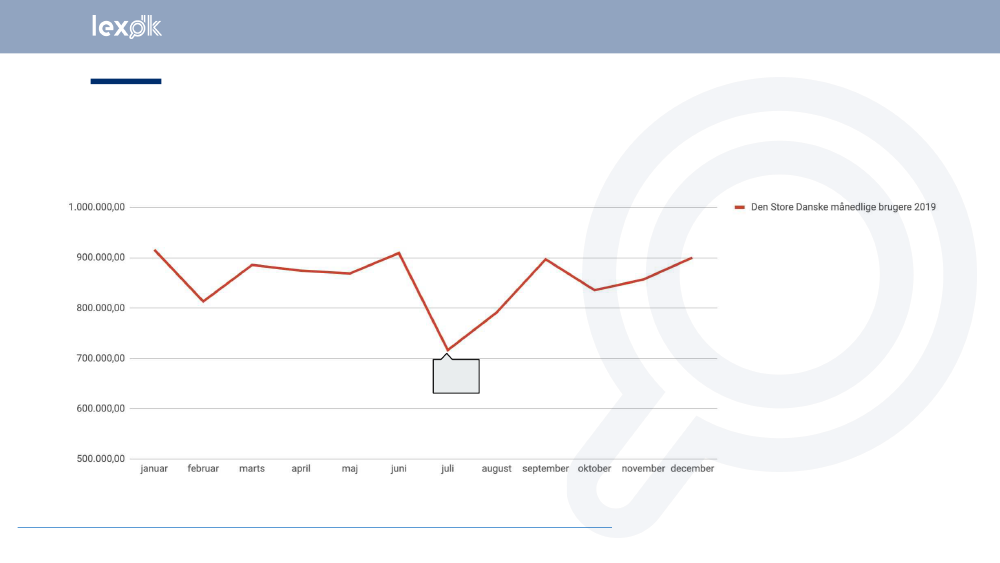Screen dimensions: 1000x563
Task: Click the line's lowest point at juli
Action: coord(447,350)
